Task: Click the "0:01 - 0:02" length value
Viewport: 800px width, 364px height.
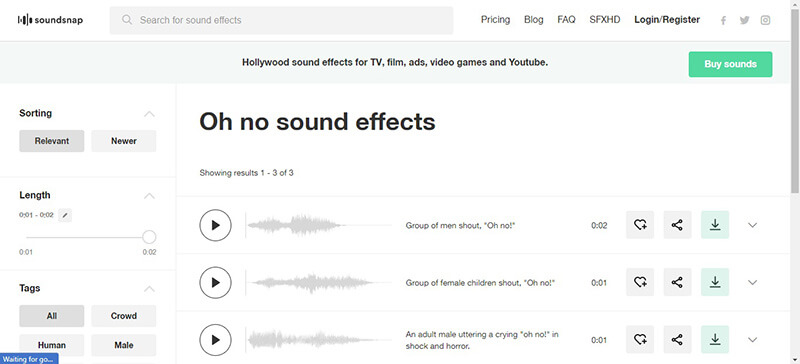Action: pos(36,215)
